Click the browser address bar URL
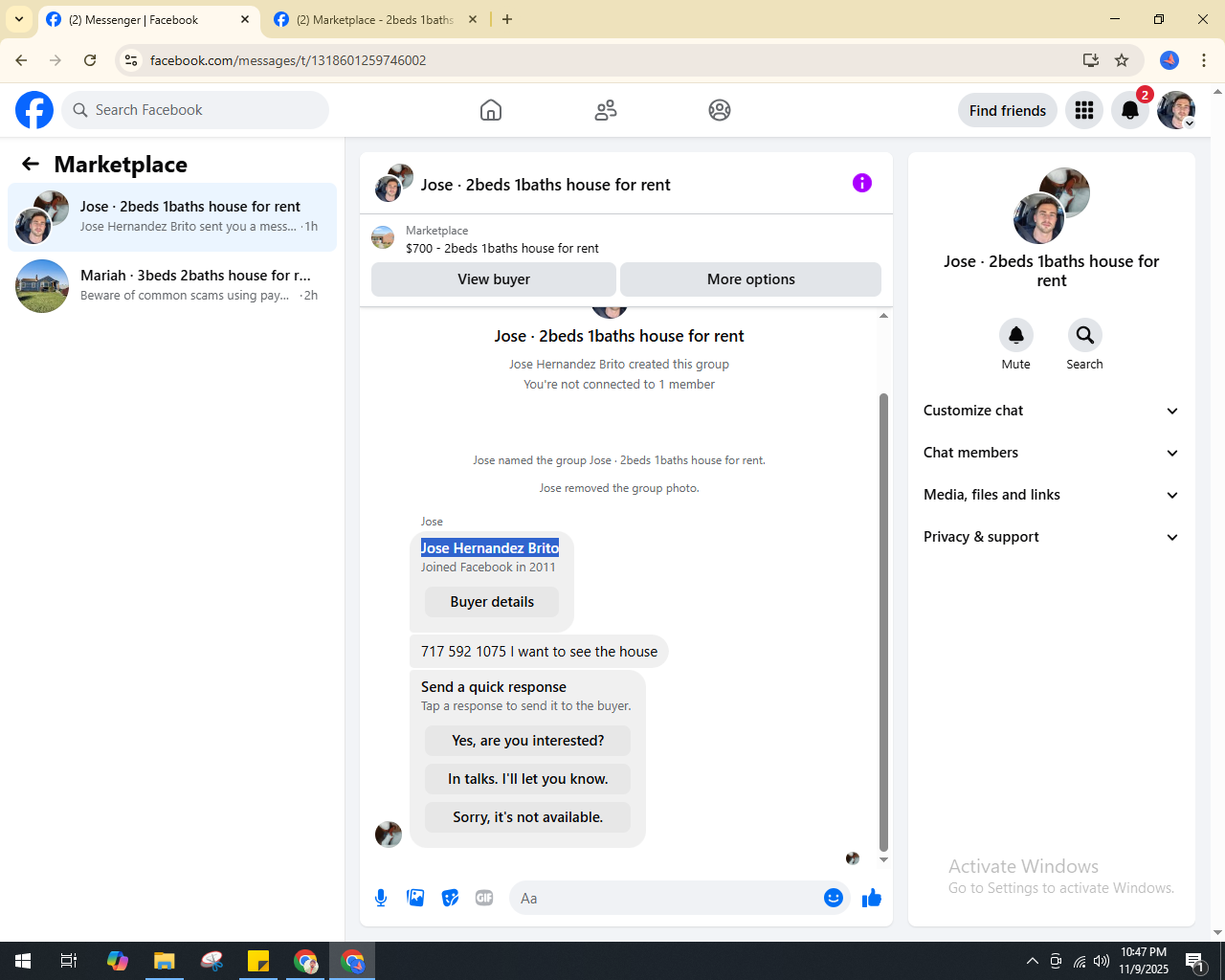 [288, 60]
